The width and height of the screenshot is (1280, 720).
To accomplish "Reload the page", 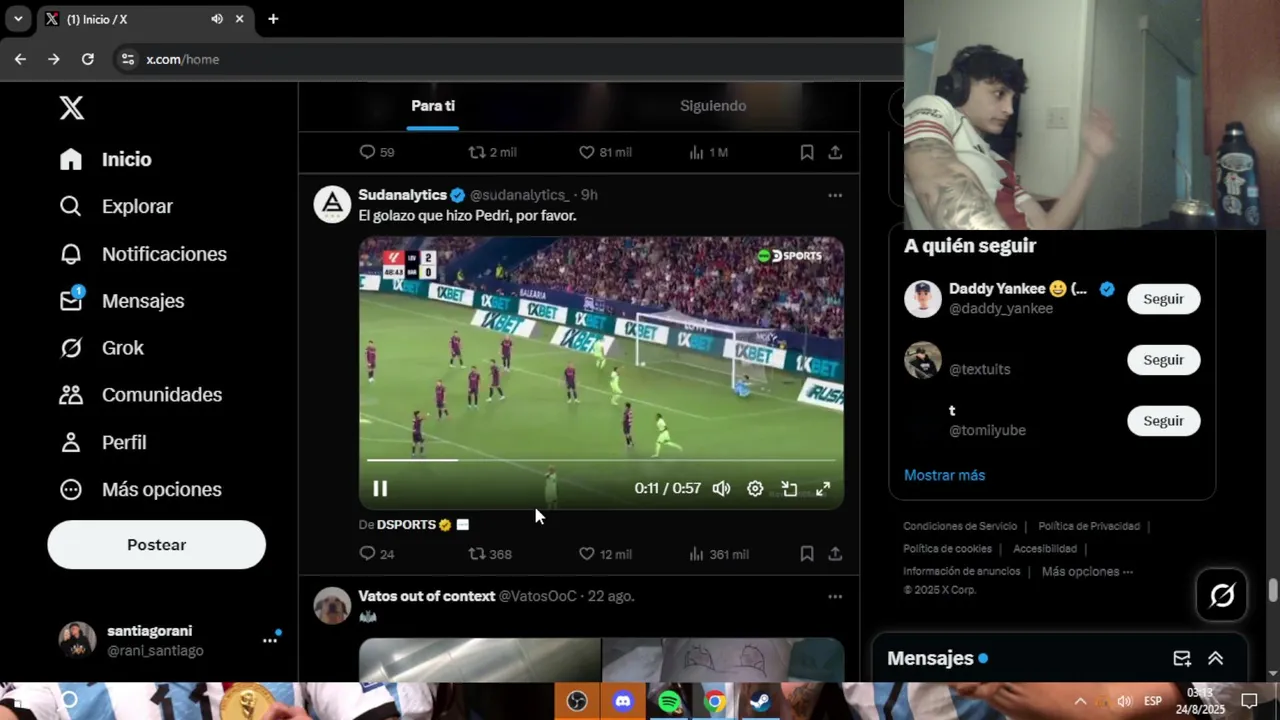I will pos(88,59).
